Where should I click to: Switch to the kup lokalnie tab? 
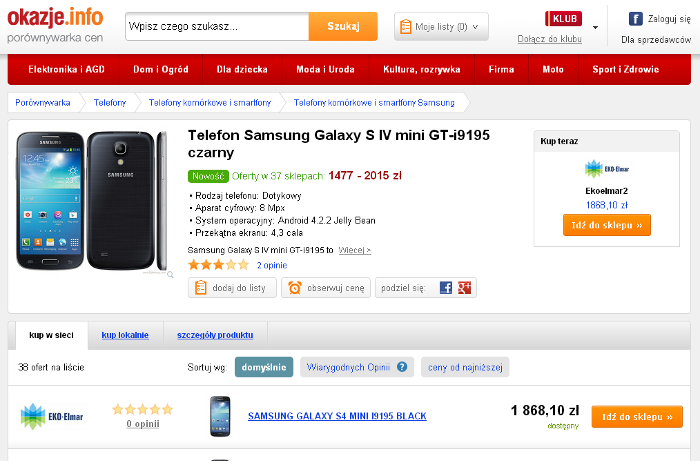coord(126,335)
